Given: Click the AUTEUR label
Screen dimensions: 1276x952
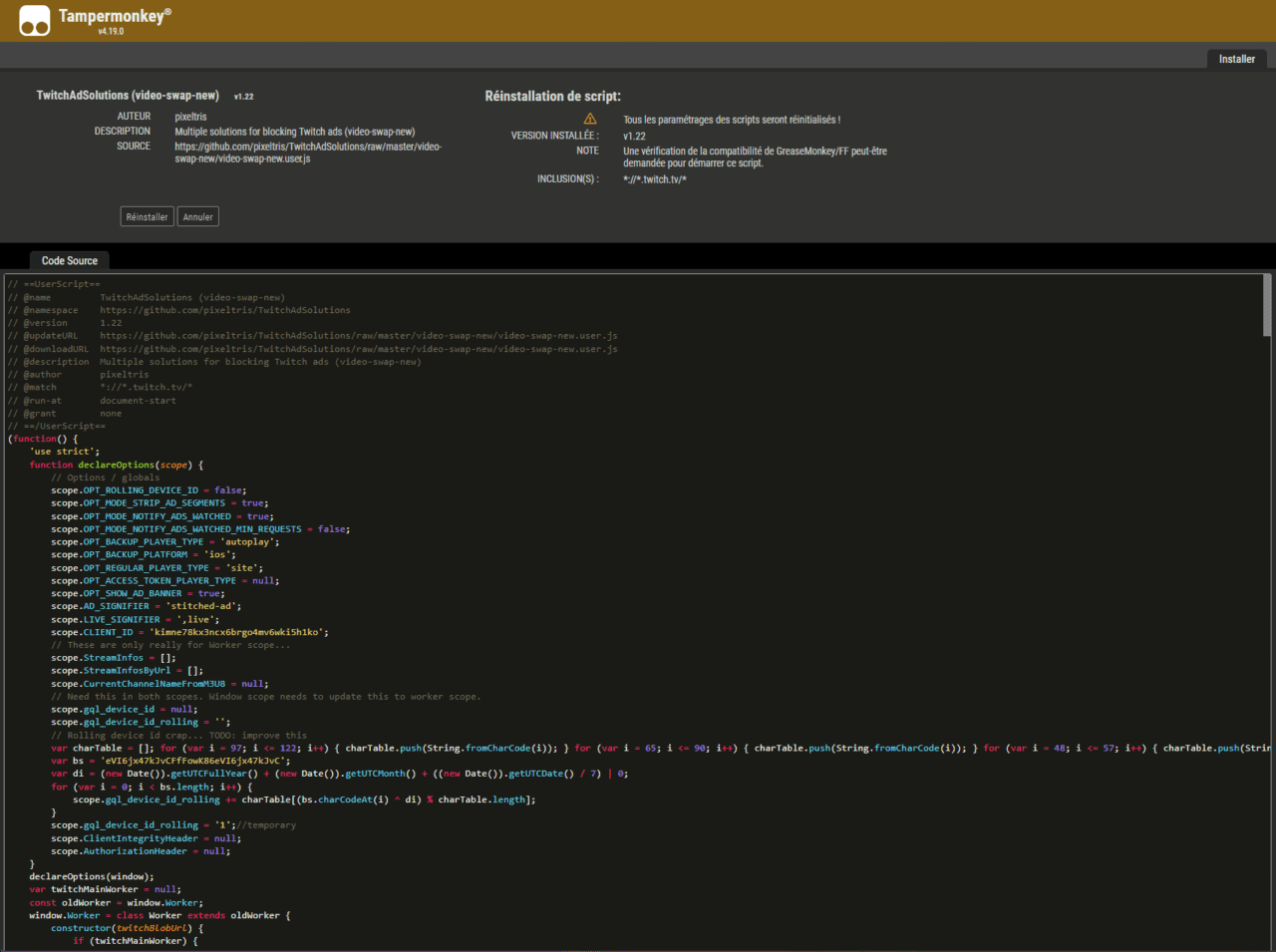Looking at the screenshot, I should point(134,117).
